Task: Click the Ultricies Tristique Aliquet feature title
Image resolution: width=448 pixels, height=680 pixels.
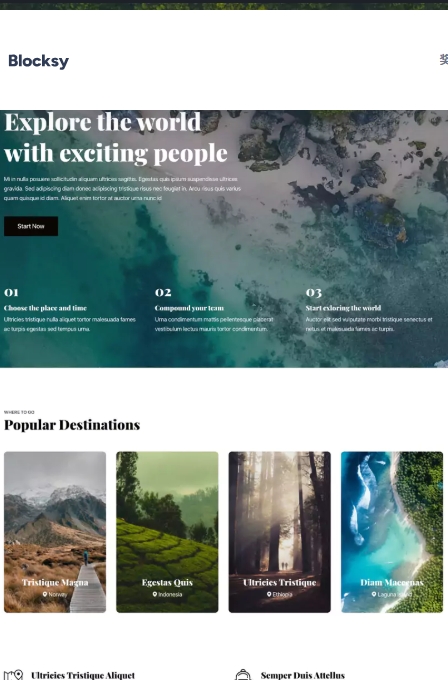Action: coord(83,675)
